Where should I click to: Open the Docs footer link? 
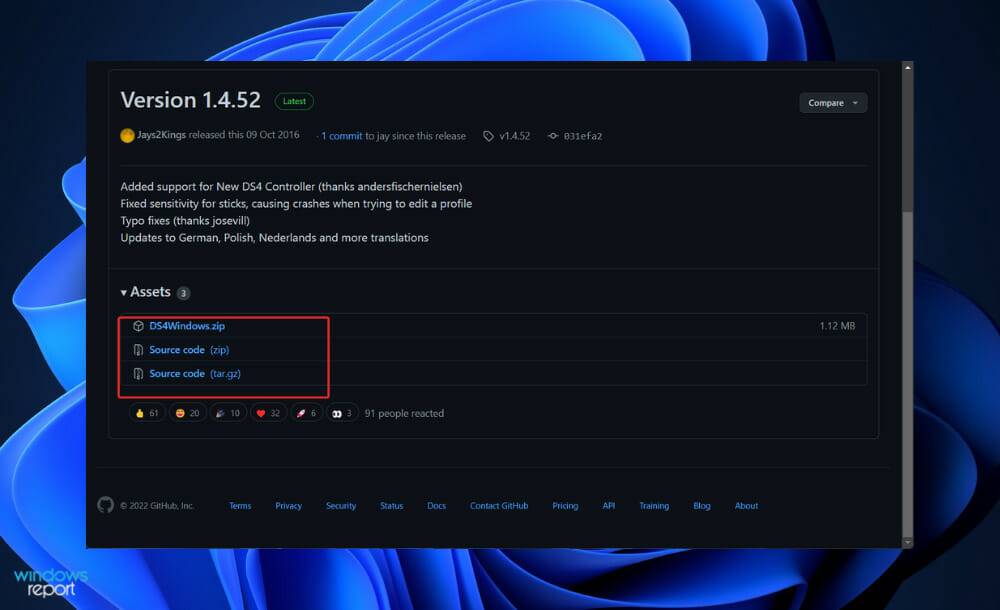coord(436,506)
